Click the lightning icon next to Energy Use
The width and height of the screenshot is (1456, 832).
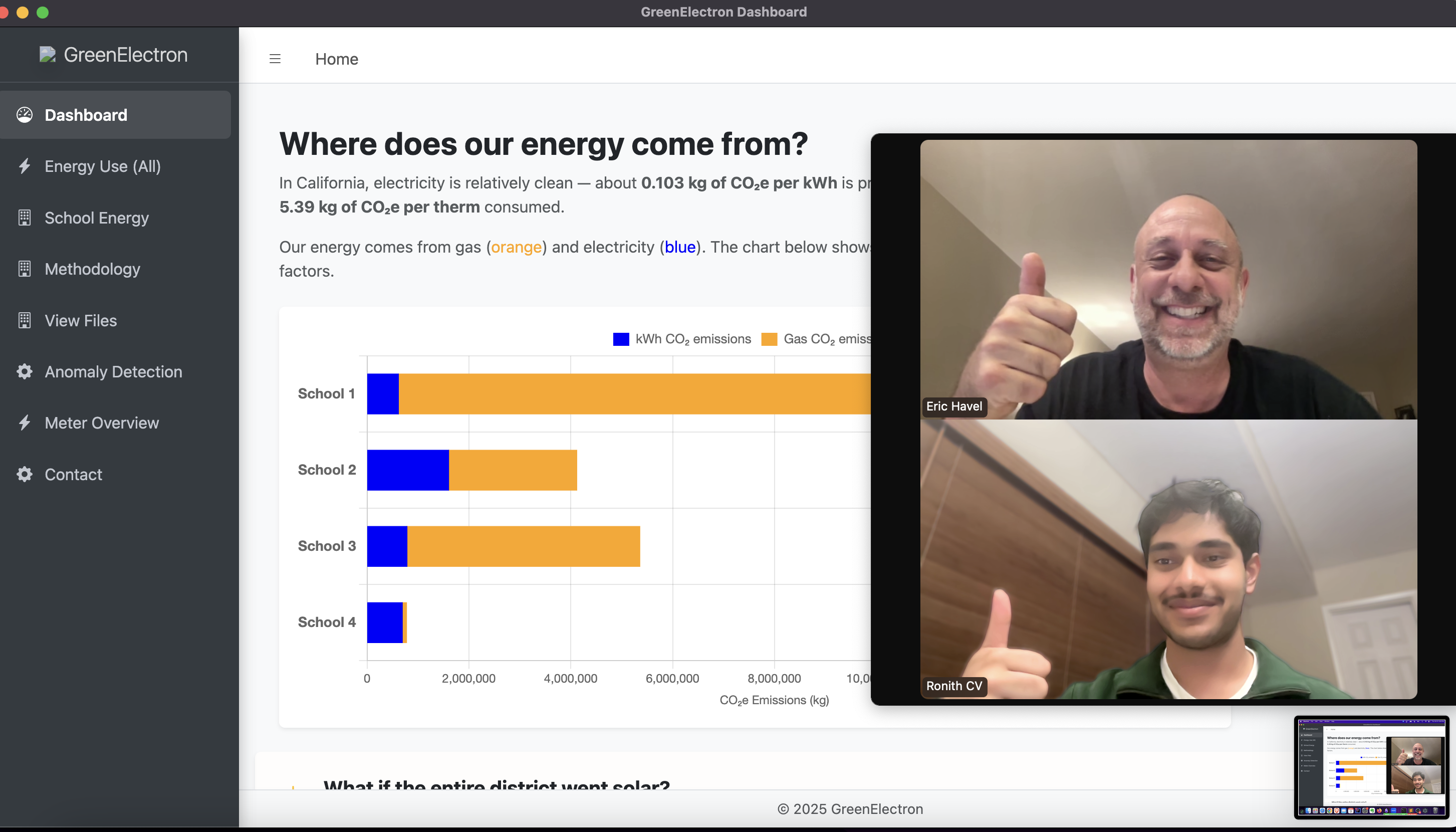(x=25, y=166)
